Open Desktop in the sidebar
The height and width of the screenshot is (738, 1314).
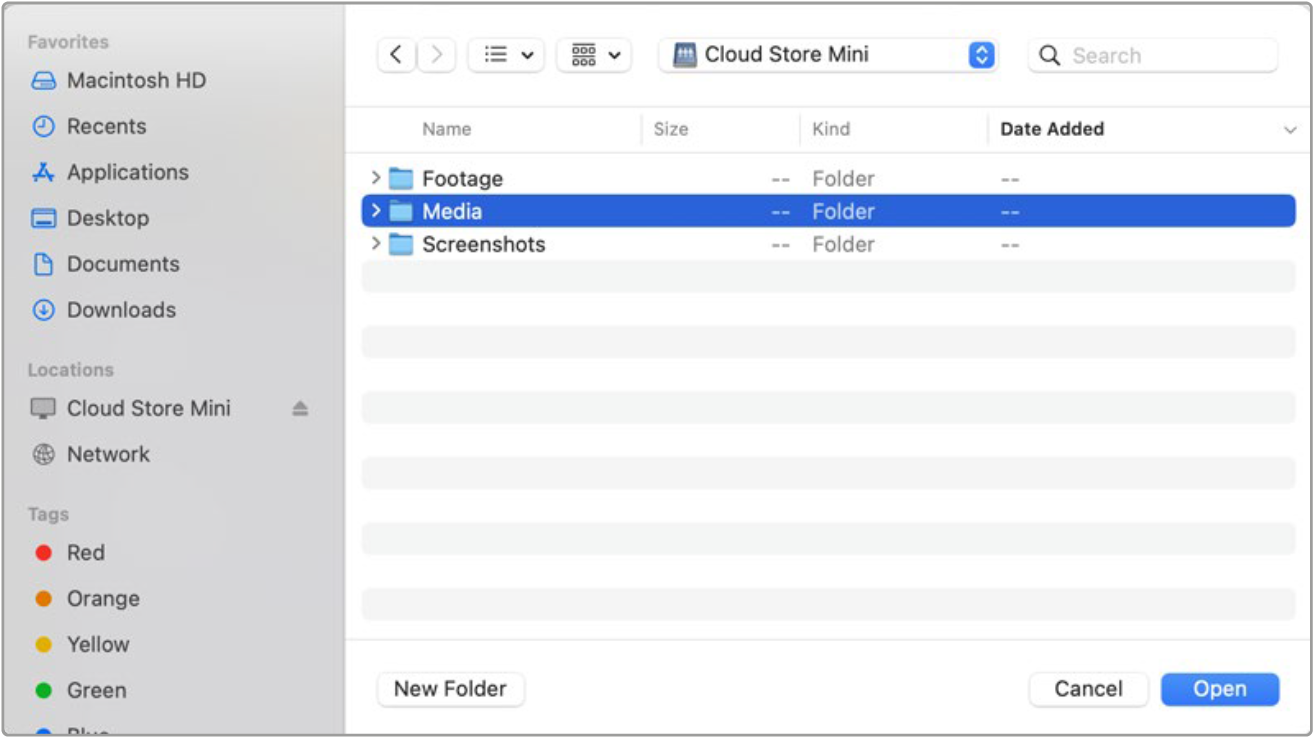[x=108, y=219]
